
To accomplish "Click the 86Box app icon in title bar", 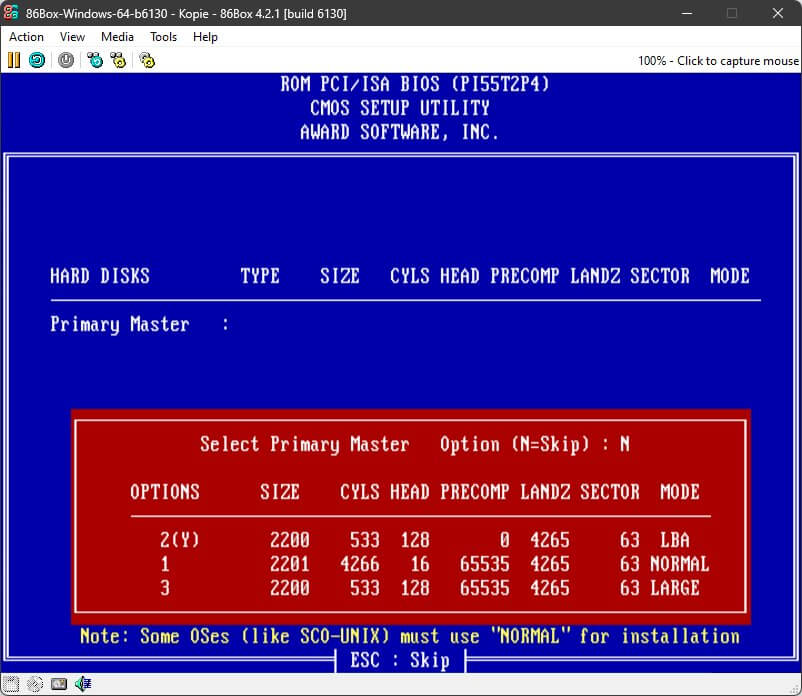I will (11, 13).
